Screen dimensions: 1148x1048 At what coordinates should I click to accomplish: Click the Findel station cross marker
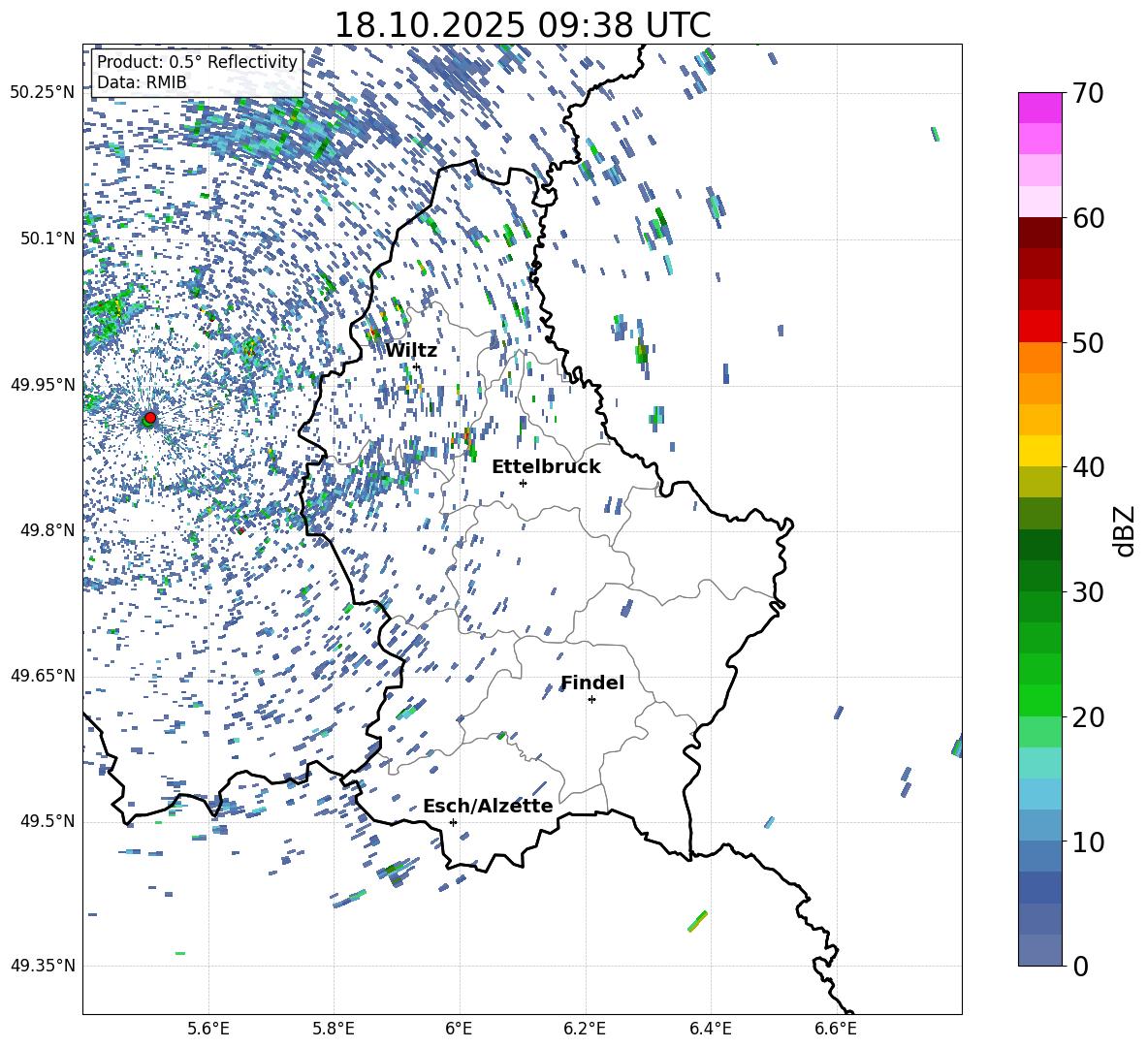click(x=591, y=699)
